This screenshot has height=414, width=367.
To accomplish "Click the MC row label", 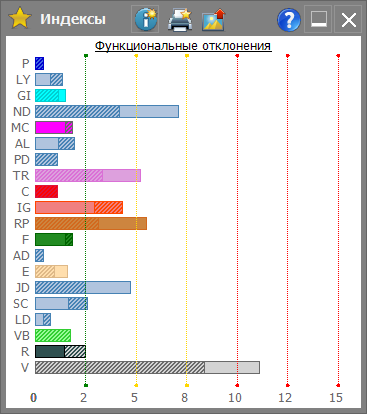I will coord(21,128).
